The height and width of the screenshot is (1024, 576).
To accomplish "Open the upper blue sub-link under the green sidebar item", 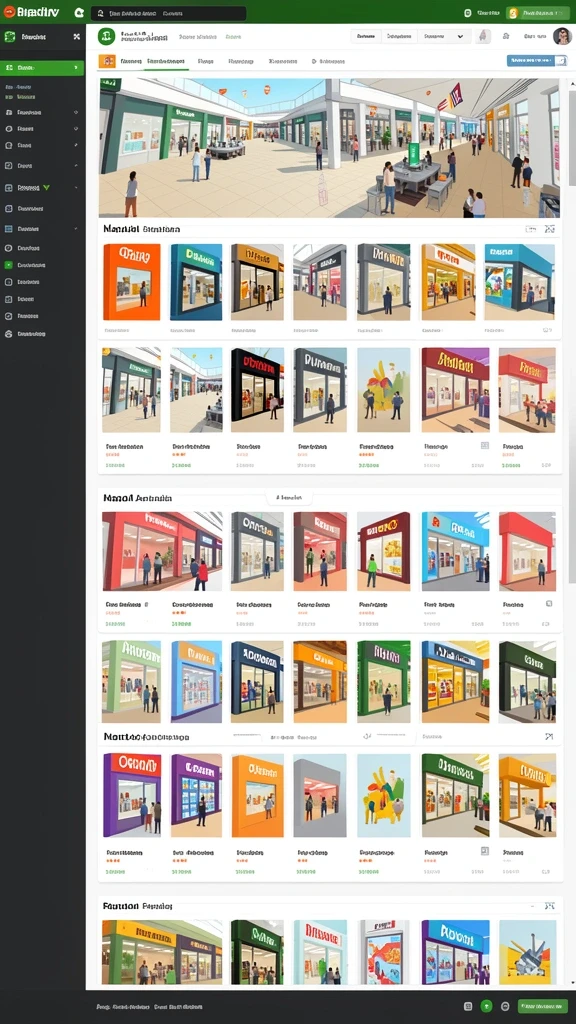I will (20, 87).
